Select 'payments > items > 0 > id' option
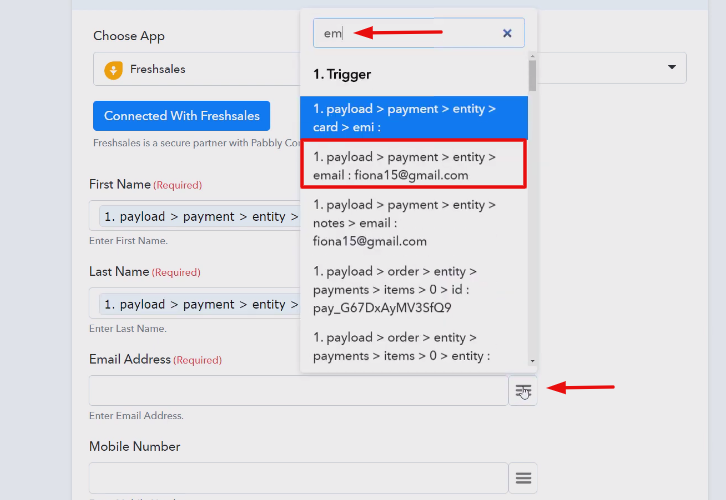This screenshot has width=726, height=500. [414, 289]
